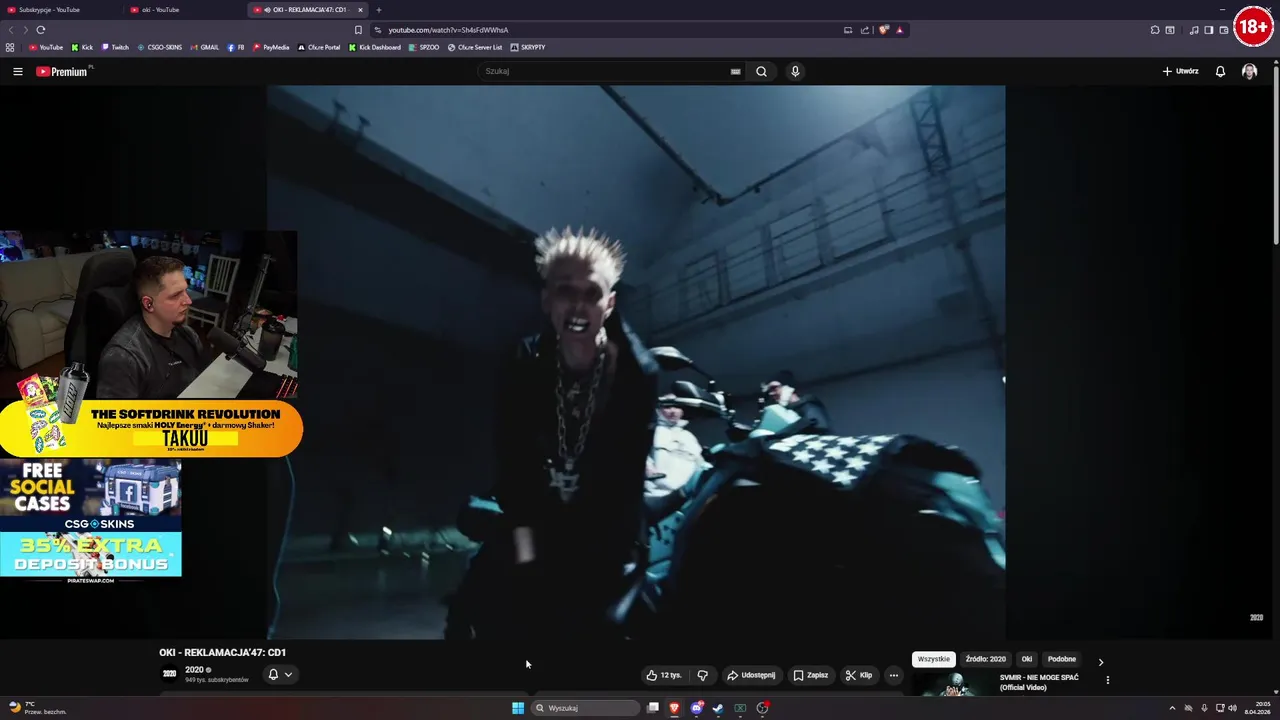
Task: Open the Brave Rewards triangle icon
Action: pos(899,30)
